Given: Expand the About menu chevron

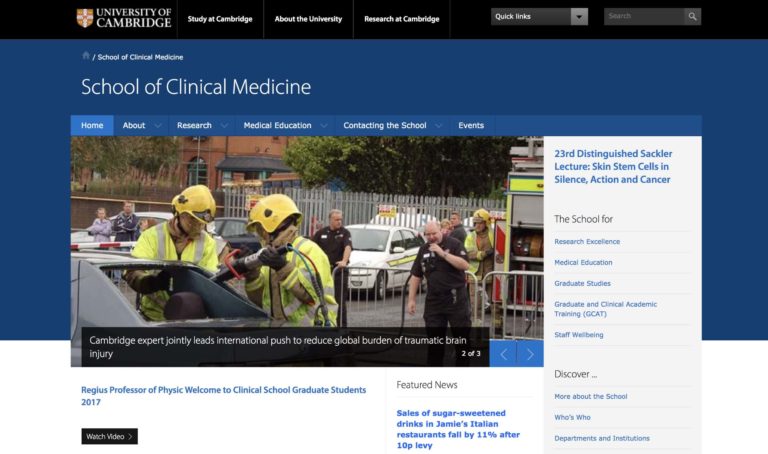Looking at the screenshot, I should pyautogui.click(x=155, y=126).
